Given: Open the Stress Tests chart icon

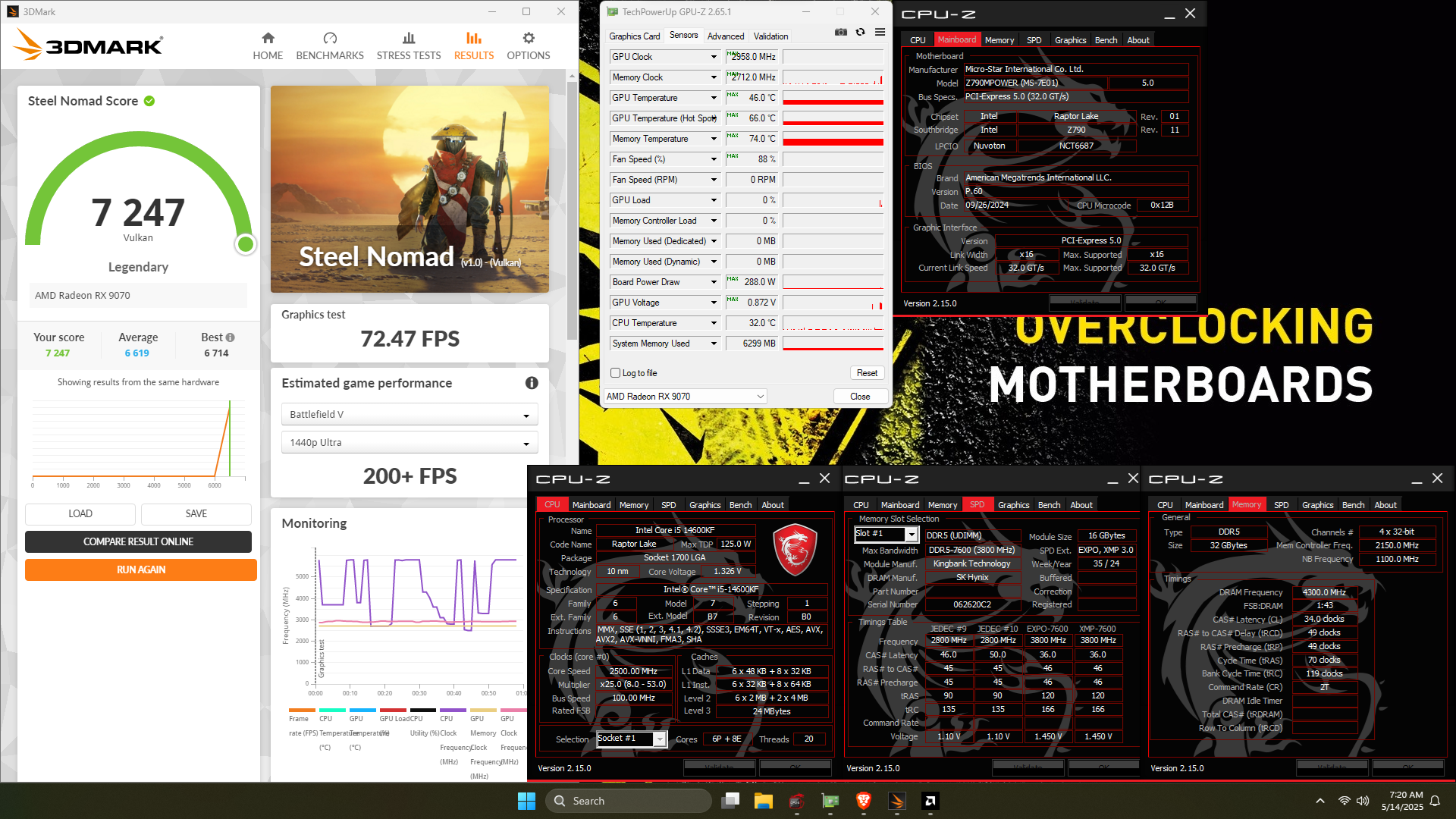Looking at the screenshot, I should [x=409, y=38].
